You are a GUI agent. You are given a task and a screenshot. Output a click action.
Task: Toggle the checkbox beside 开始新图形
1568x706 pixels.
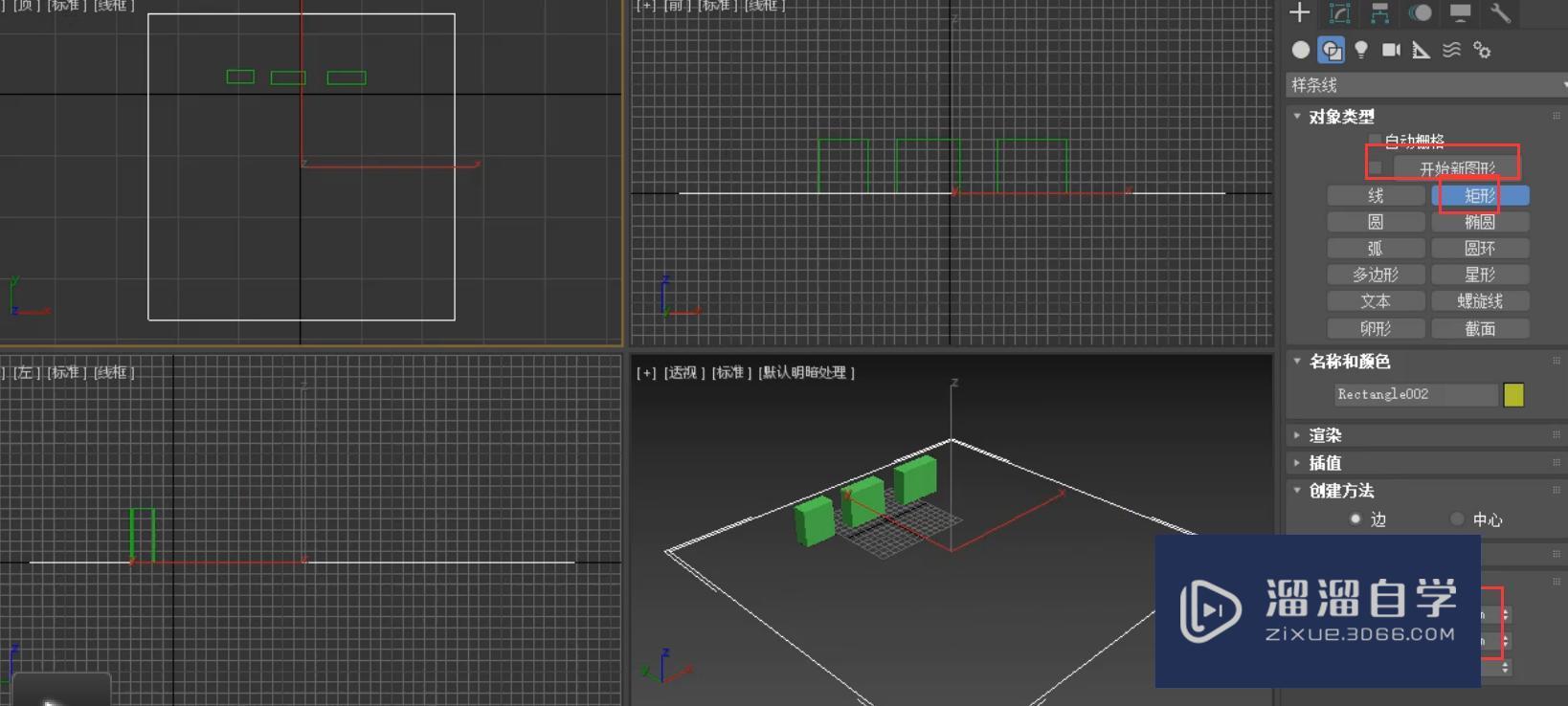coord(1376,167)
